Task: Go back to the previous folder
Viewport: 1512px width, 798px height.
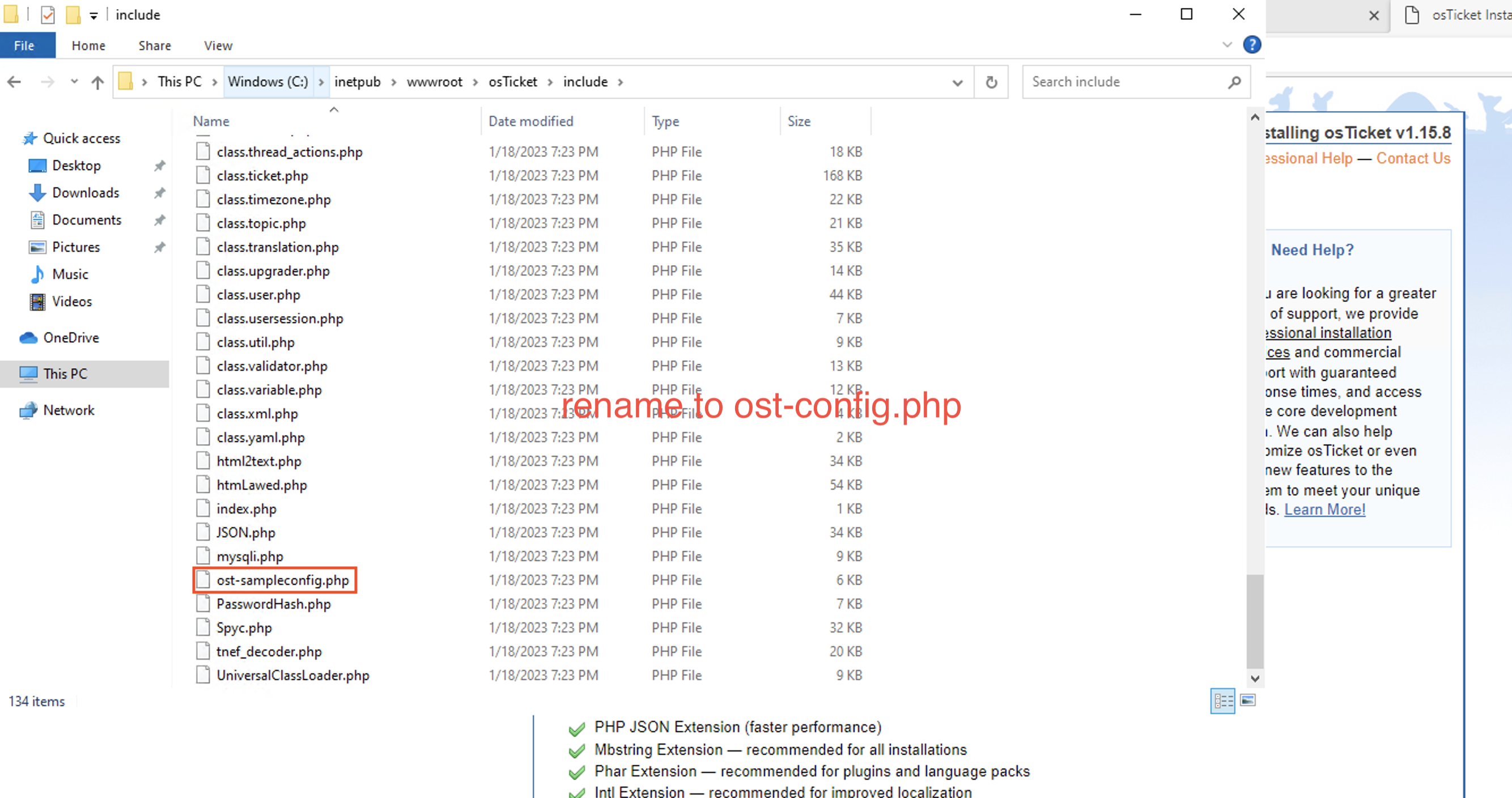Action: click(x=14, y=82)
